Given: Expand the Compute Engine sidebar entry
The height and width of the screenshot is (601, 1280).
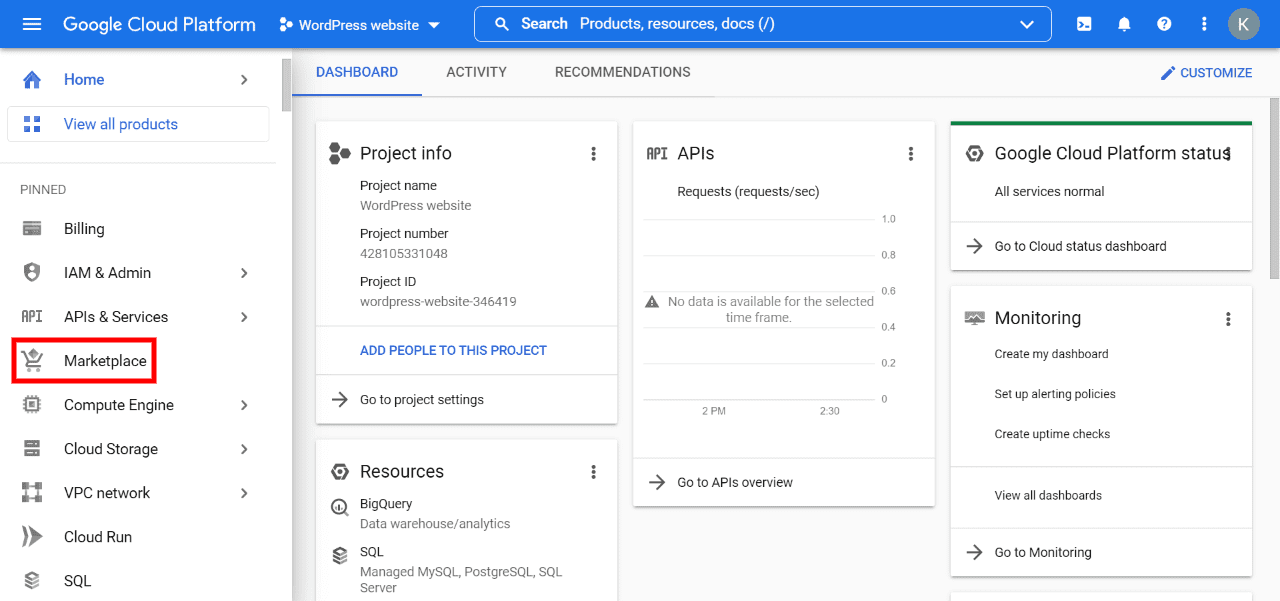Looking at the screenshot, I should [117, 404].
